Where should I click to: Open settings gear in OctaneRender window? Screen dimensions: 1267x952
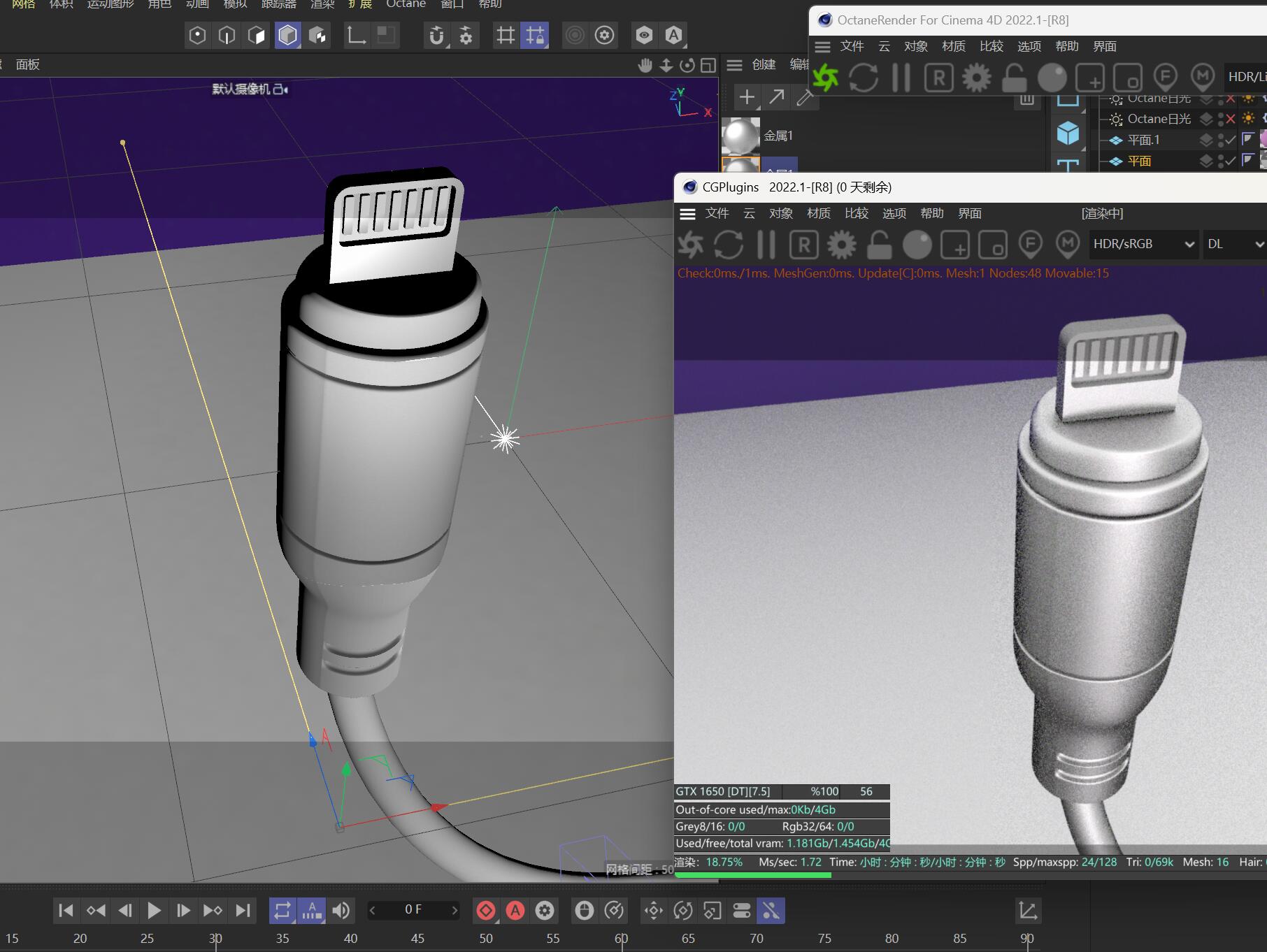(x=977, y=77)
